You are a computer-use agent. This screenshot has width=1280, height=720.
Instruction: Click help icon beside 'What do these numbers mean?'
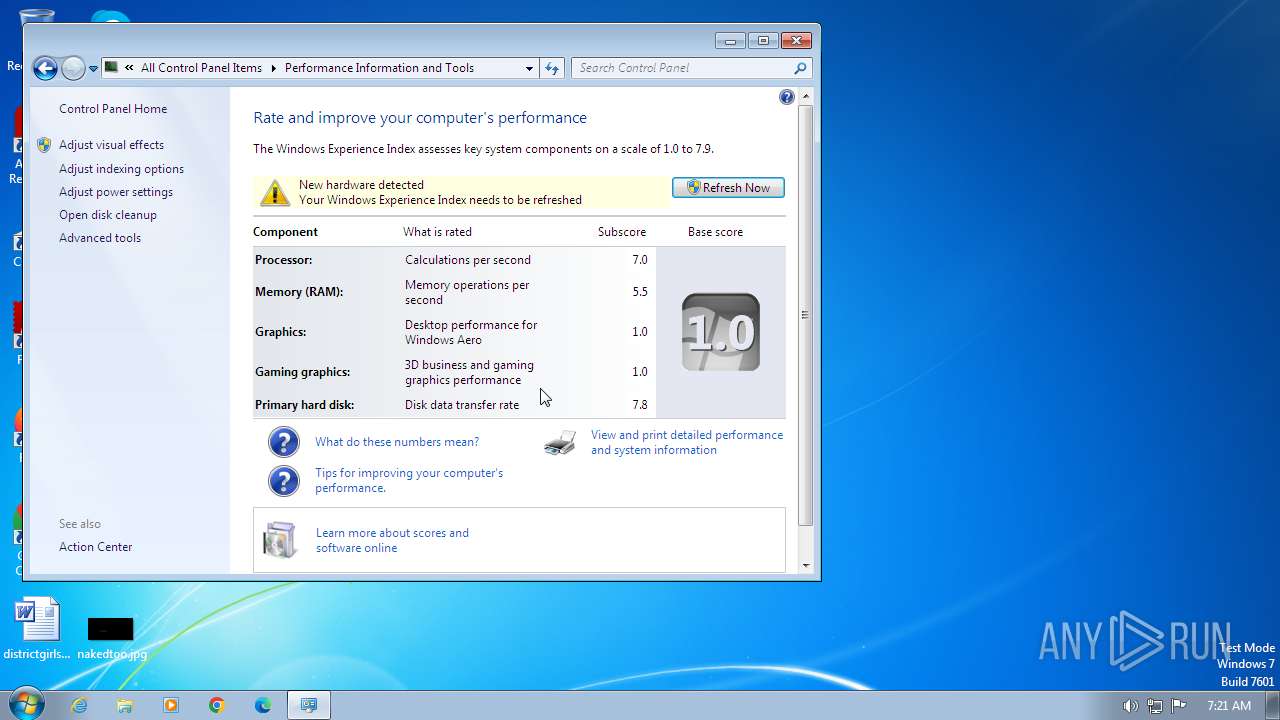click(x=284, y=442)
